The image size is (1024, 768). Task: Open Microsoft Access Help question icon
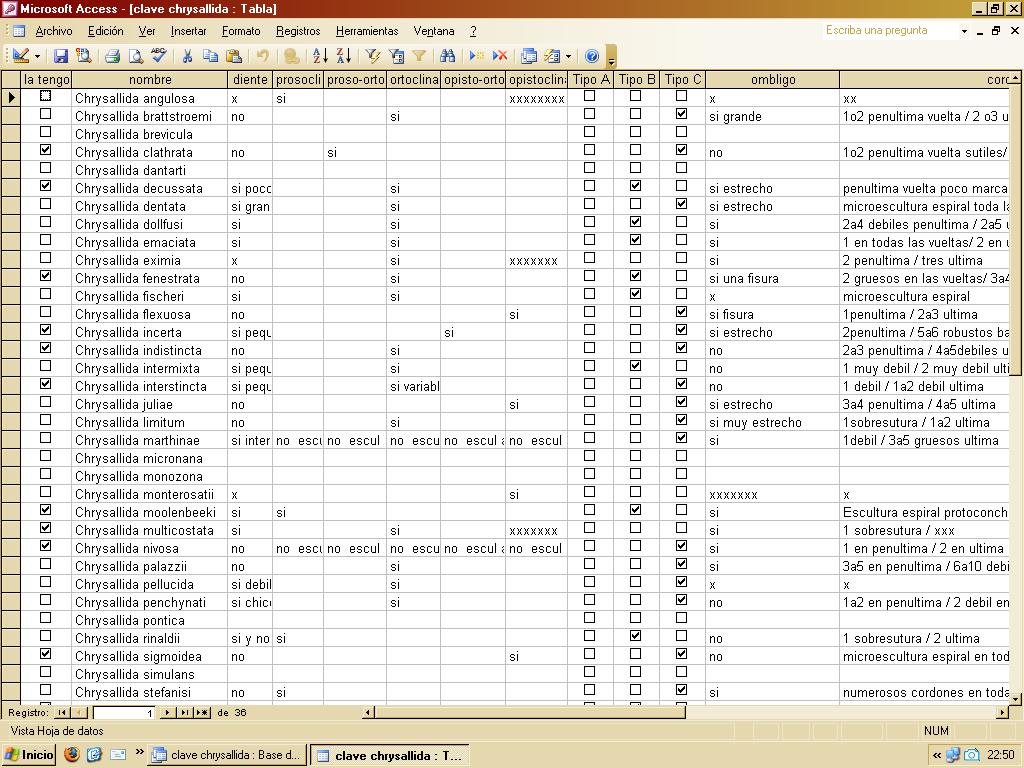592,56
